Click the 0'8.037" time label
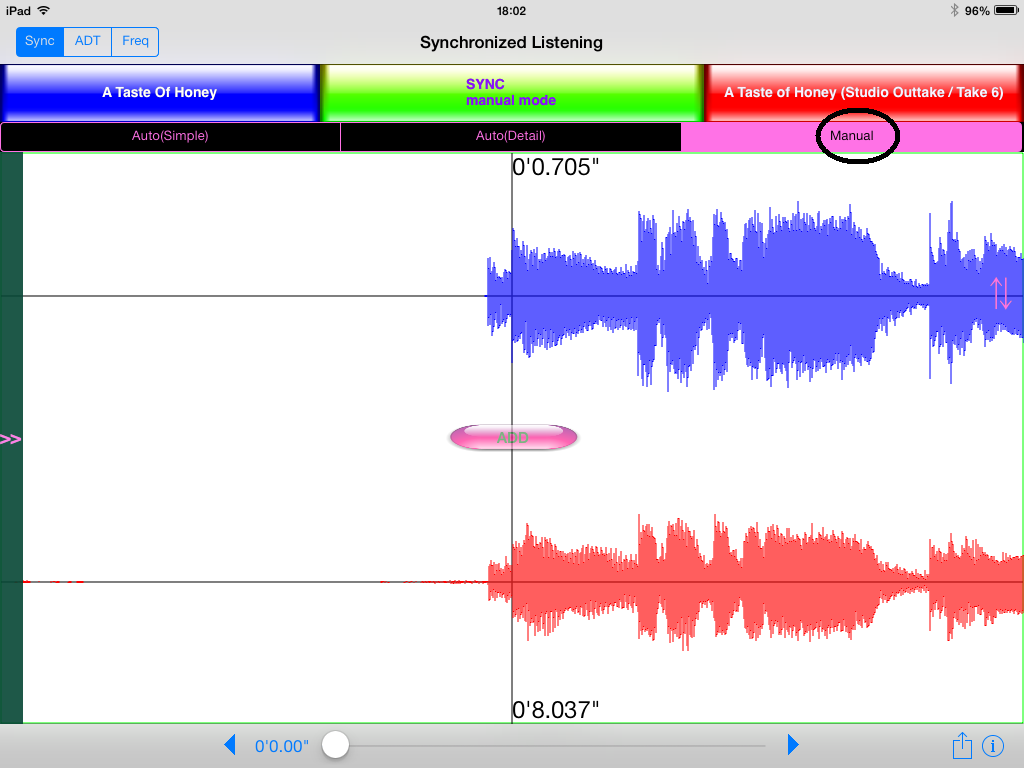This screenshot has height=768, width=1024. (556, 710)
